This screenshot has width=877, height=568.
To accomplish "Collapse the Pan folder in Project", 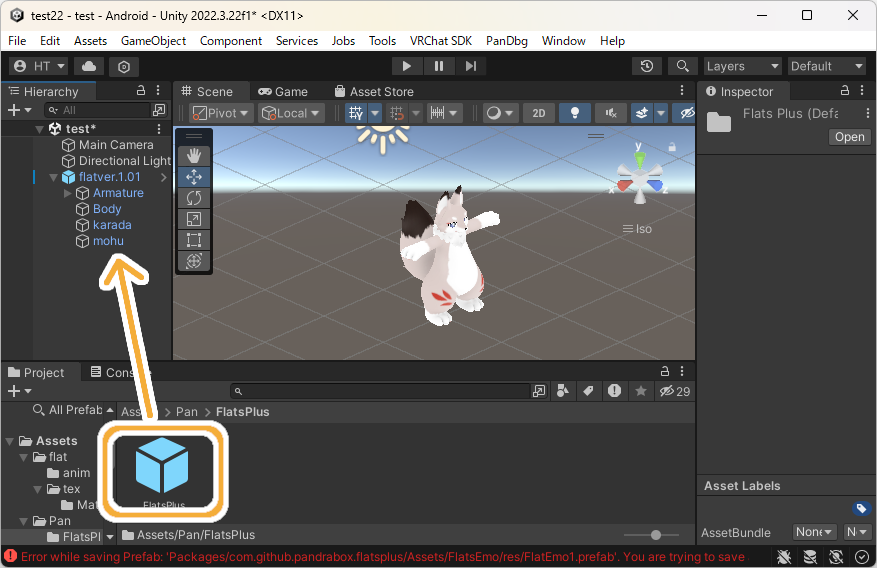I will point(24,522).
